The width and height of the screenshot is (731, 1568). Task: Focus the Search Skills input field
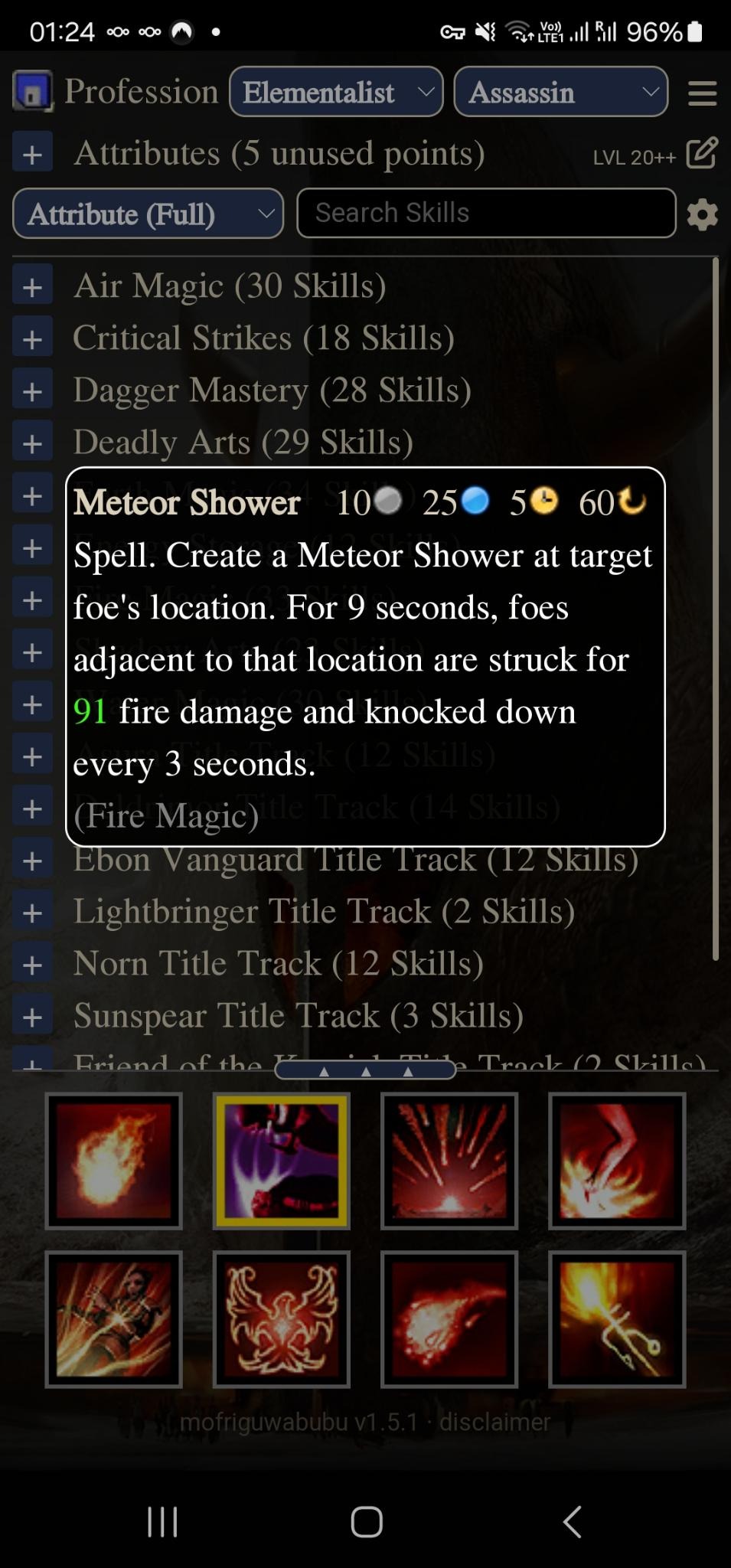486,213
